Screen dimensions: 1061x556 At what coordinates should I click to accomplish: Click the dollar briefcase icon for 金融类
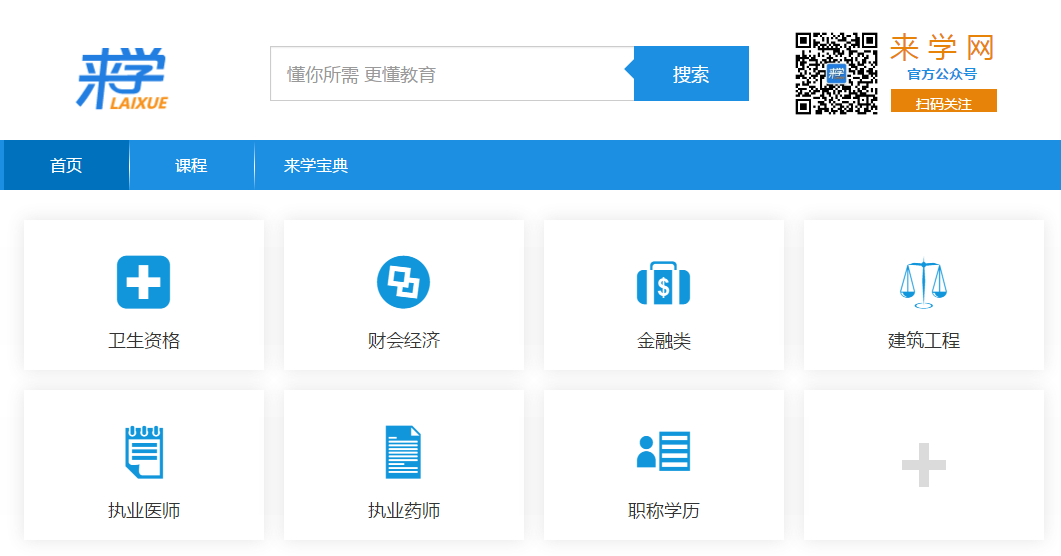click(663, 283)
